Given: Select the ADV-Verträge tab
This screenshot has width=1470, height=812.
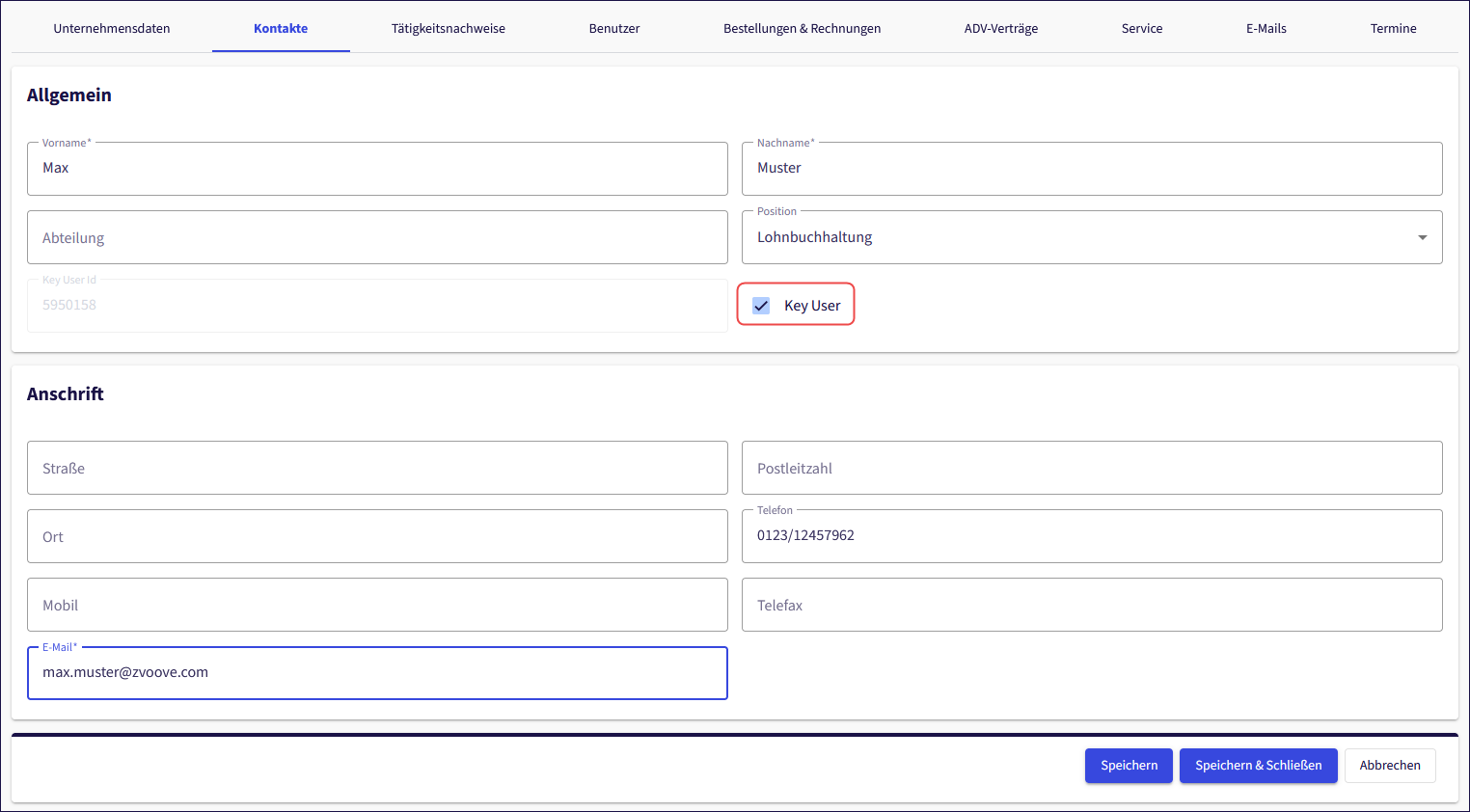Looking at the screenshot, I should tap(1000, 29).
